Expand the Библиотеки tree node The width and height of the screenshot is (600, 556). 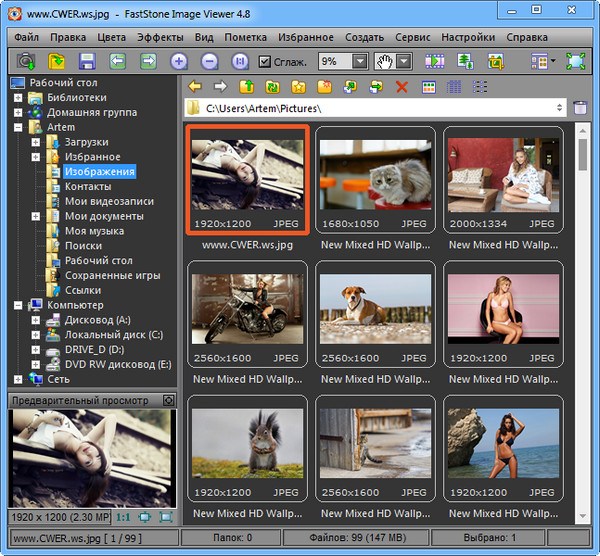(x=18, y=98)
